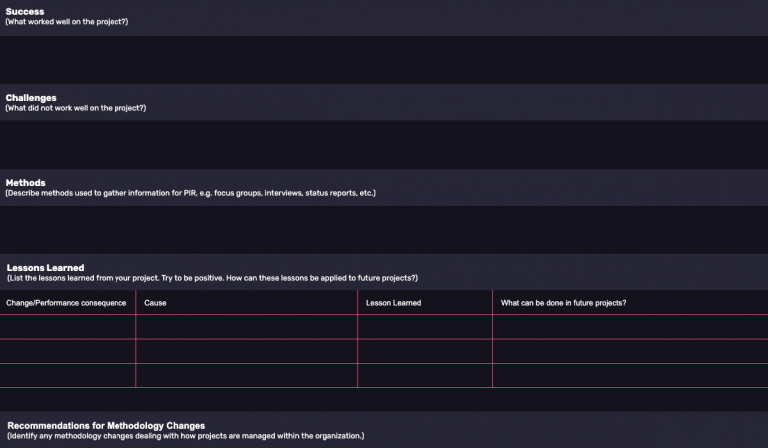
Task: Click first empty row under Cause column
Action: click(x=246, y=327)
